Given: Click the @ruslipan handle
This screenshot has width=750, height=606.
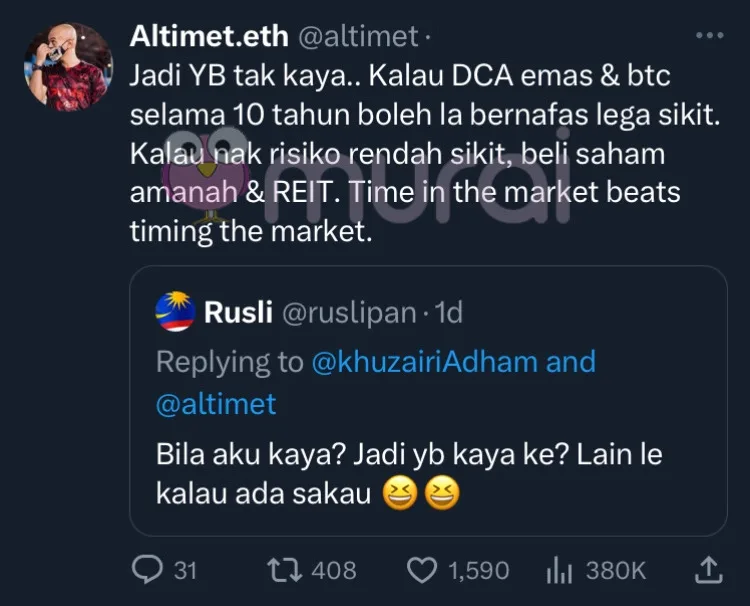Looking at the screenshot, I should pos(345,313).
